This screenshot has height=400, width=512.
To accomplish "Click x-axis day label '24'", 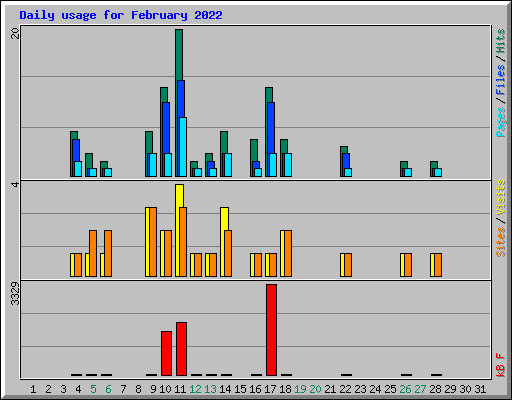I will [x=375, y=389].
